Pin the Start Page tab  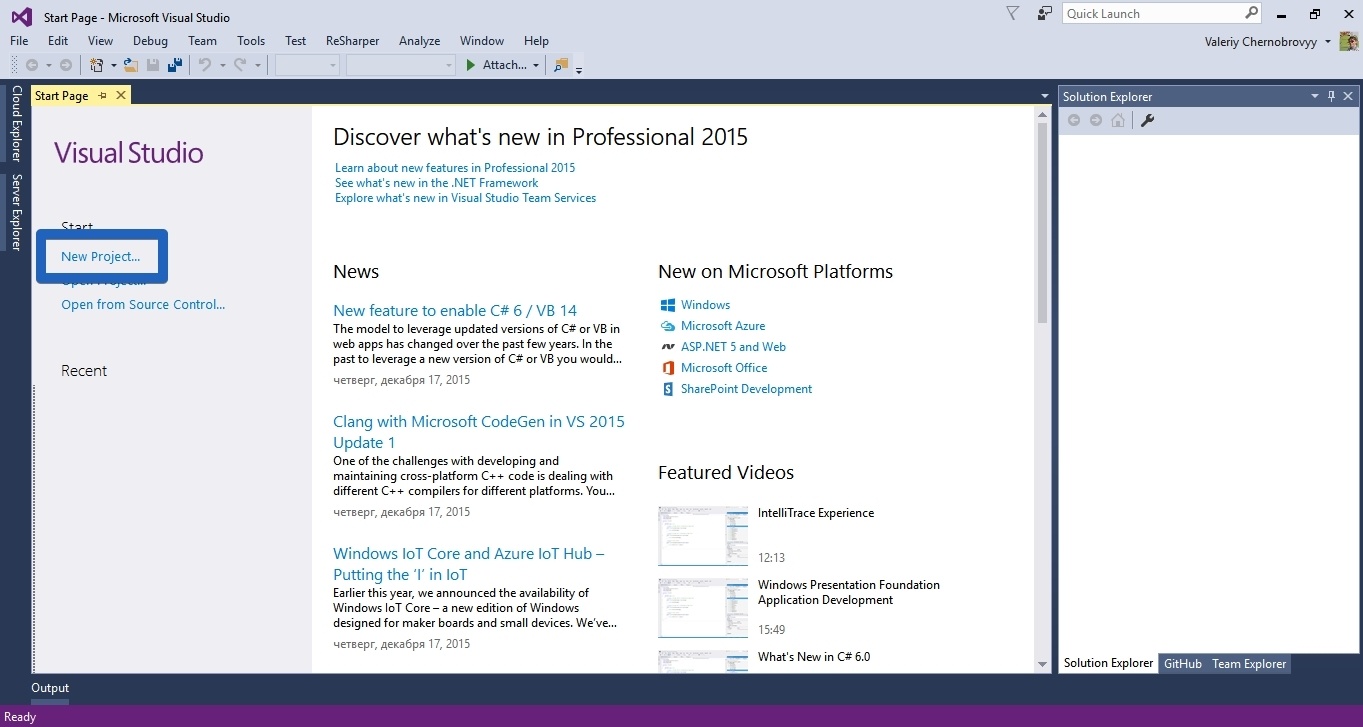[103, 96]
